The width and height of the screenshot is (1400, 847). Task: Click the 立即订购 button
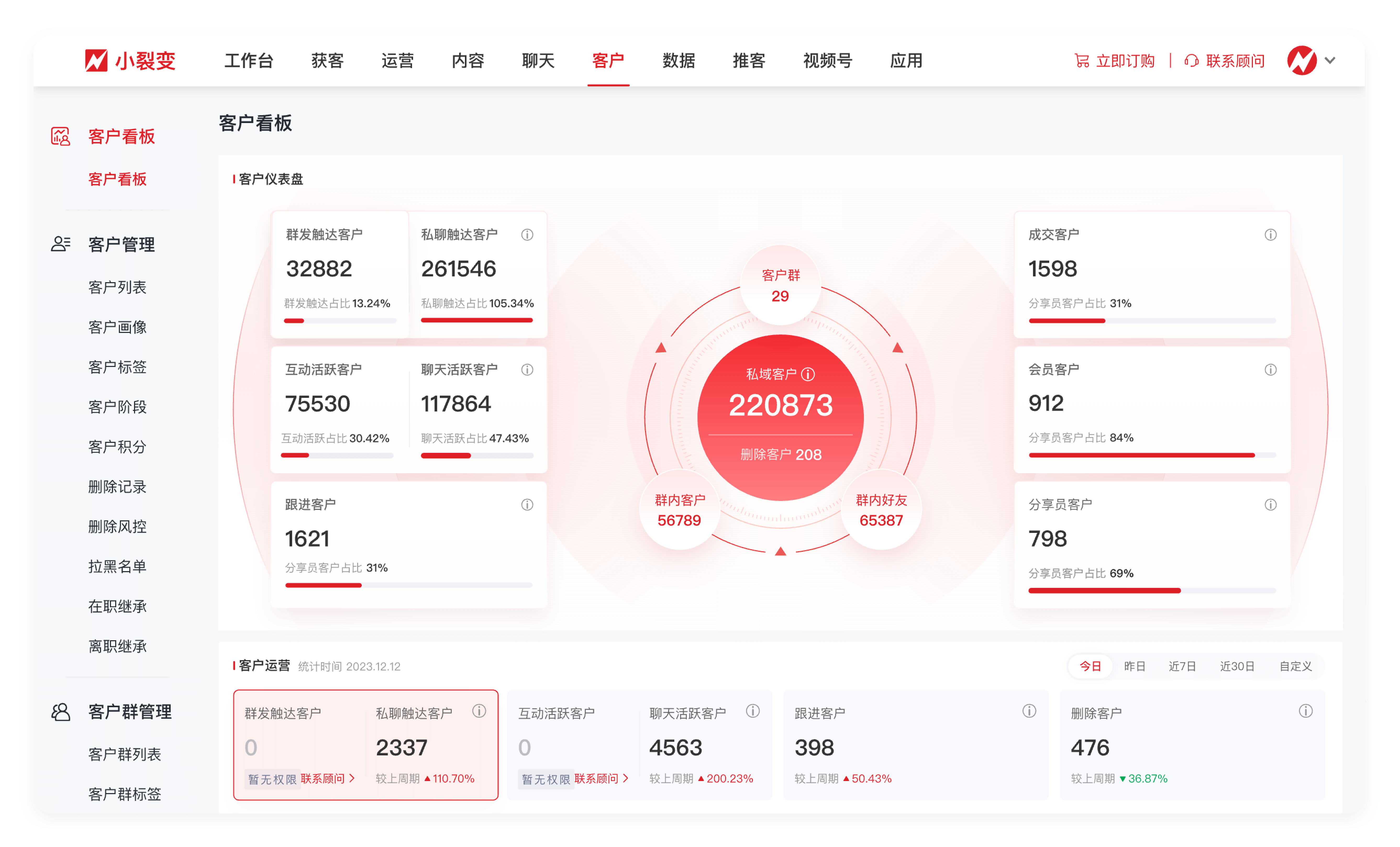[x=1126, y=61]
